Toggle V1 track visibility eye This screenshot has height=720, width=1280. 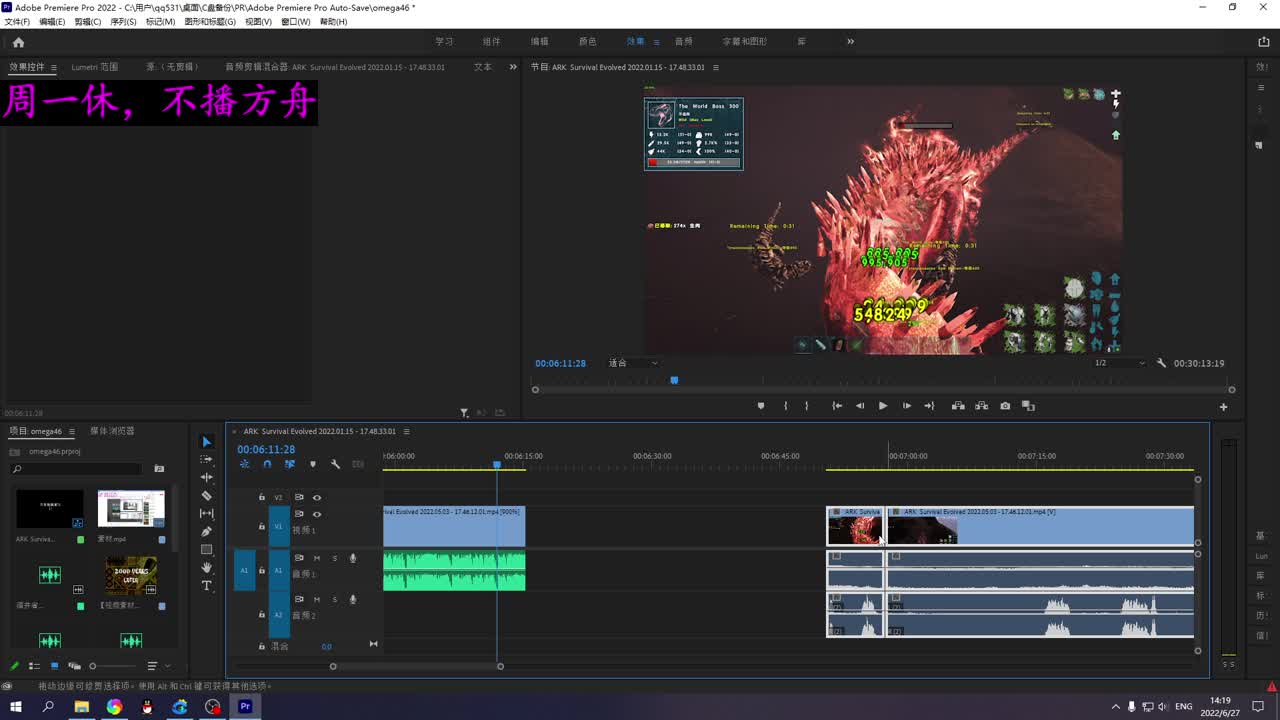(317, 514)
